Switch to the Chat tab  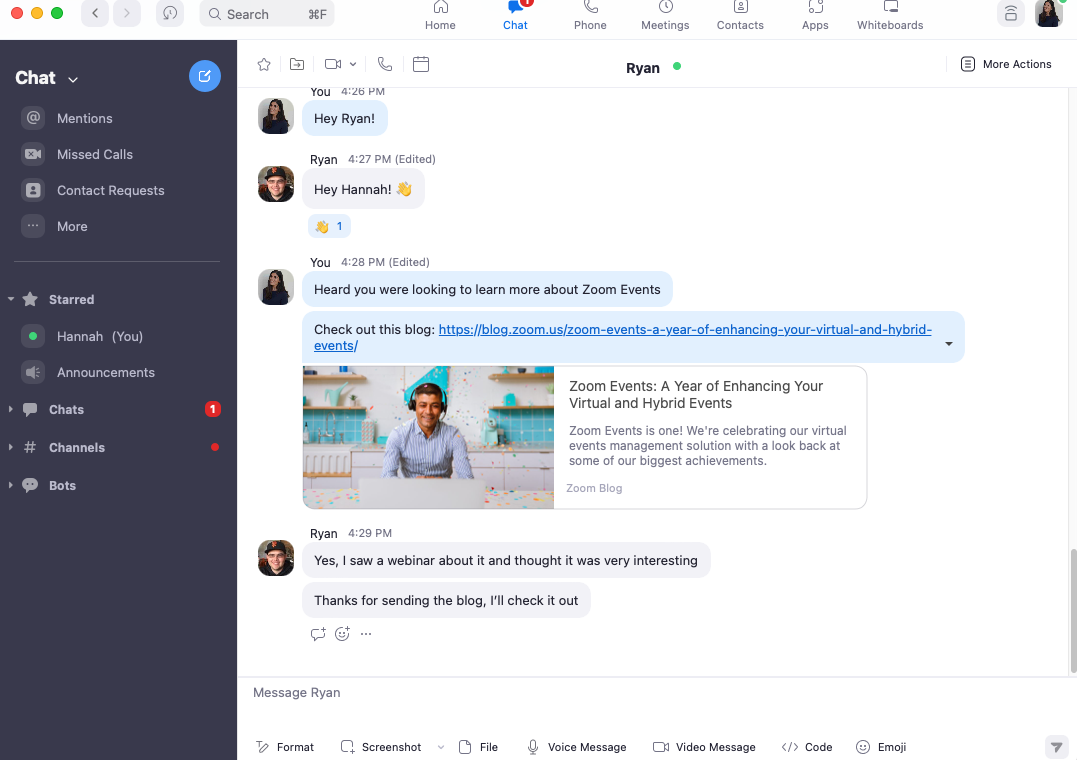point(515,16)
